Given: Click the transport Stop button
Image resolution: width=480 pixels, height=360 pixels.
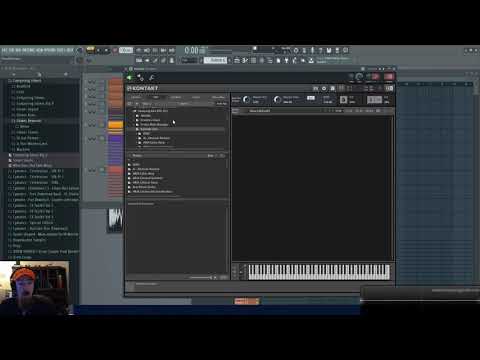Looking at the screenshot, I should [106, 50].
